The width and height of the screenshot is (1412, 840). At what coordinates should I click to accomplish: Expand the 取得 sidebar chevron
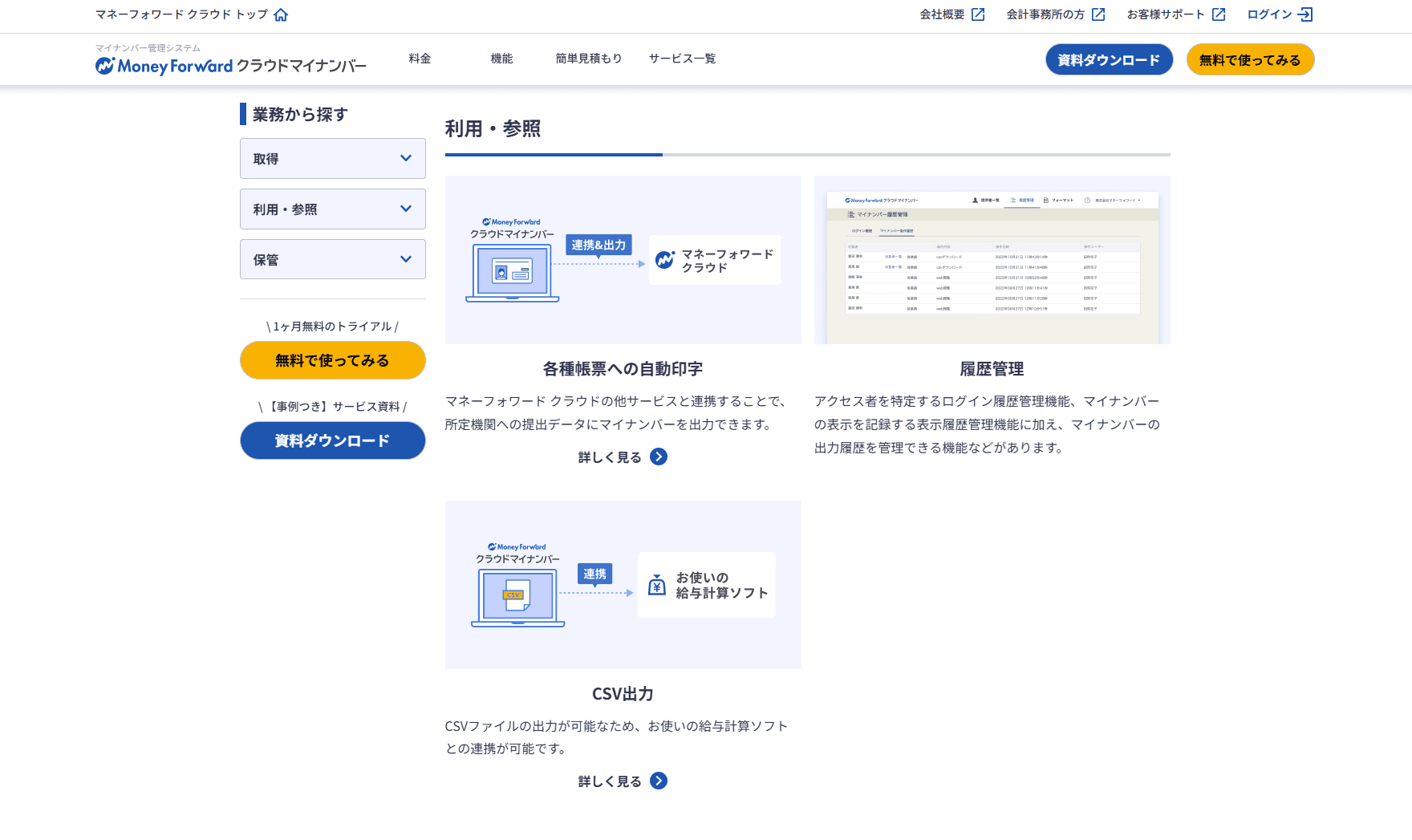[406, 158]
